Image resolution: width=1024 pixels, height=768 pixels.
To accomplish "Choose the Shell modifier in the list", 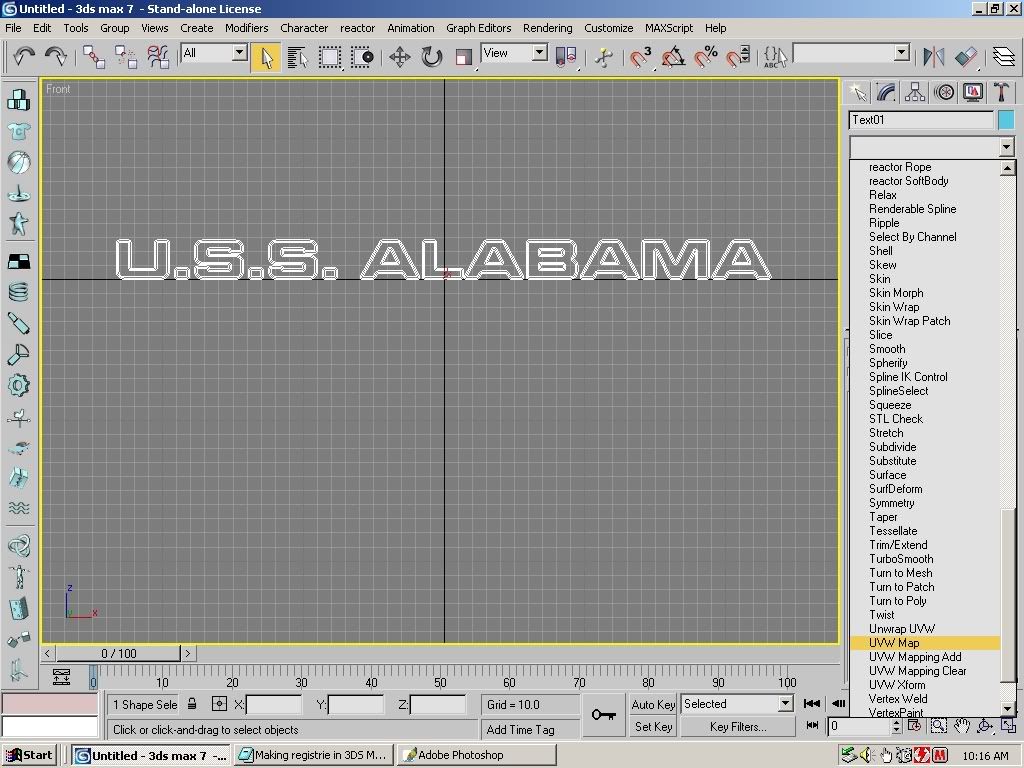I will (880, 251).
